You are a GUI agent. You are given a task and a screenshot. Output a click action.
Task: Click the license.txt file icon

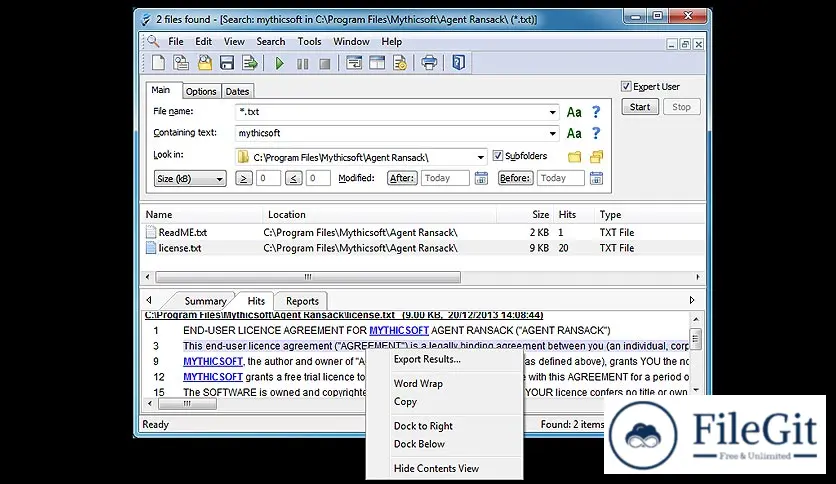(151, 248)
